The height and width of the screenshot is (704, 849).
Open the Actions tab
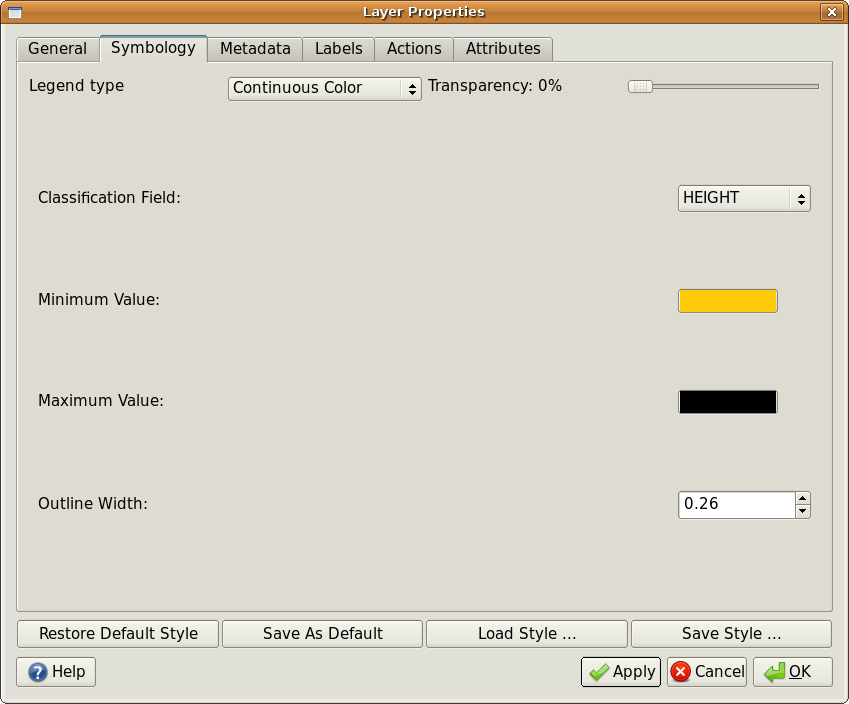click(x=413, y=48)
